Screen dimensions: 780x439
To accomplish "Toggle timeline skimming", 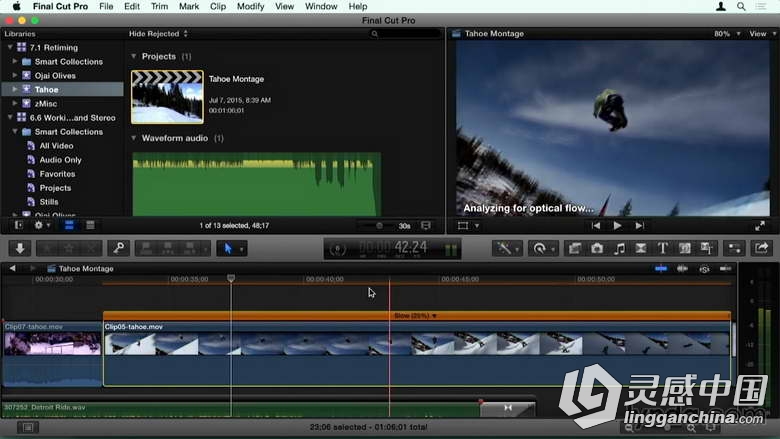I will click(661, 268).
